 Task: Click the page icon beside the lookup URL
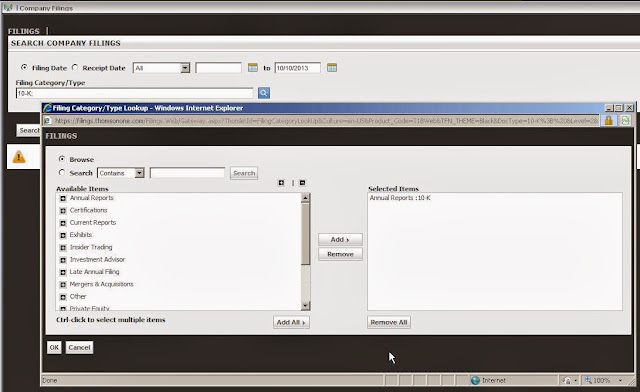point(47,121)
